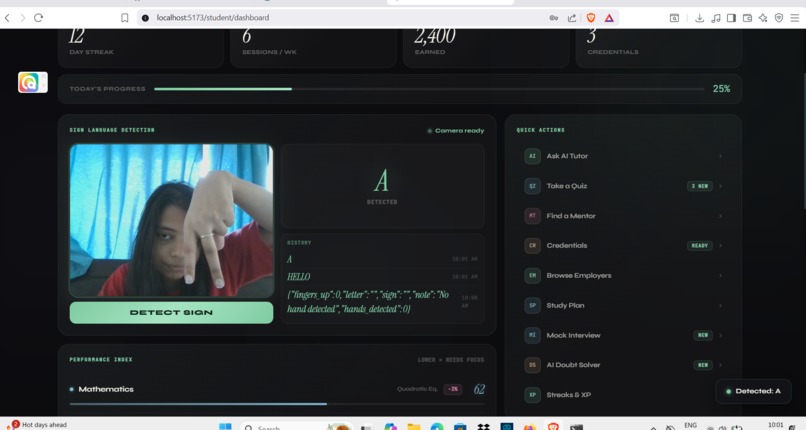This screenshot has height=430, width=806.
Task: Open Brave Rewards triangle icon
Action: (x=609, y=17)
